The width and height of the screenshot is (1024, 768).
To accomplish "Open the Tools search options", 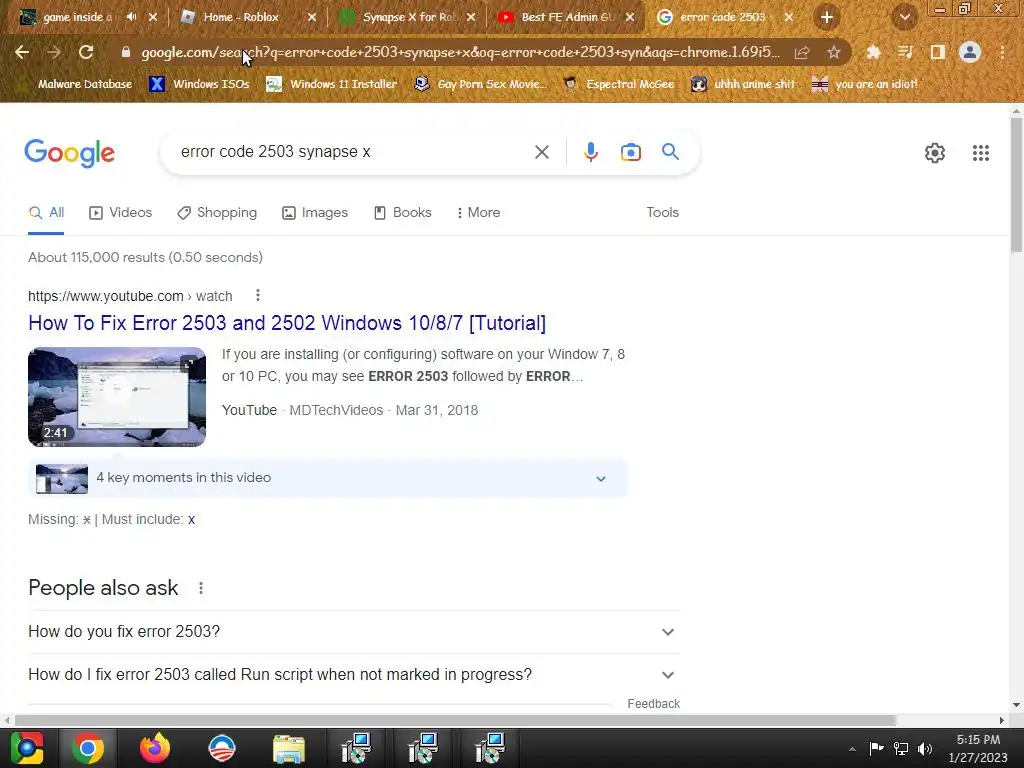I will (x=662, y=213).
